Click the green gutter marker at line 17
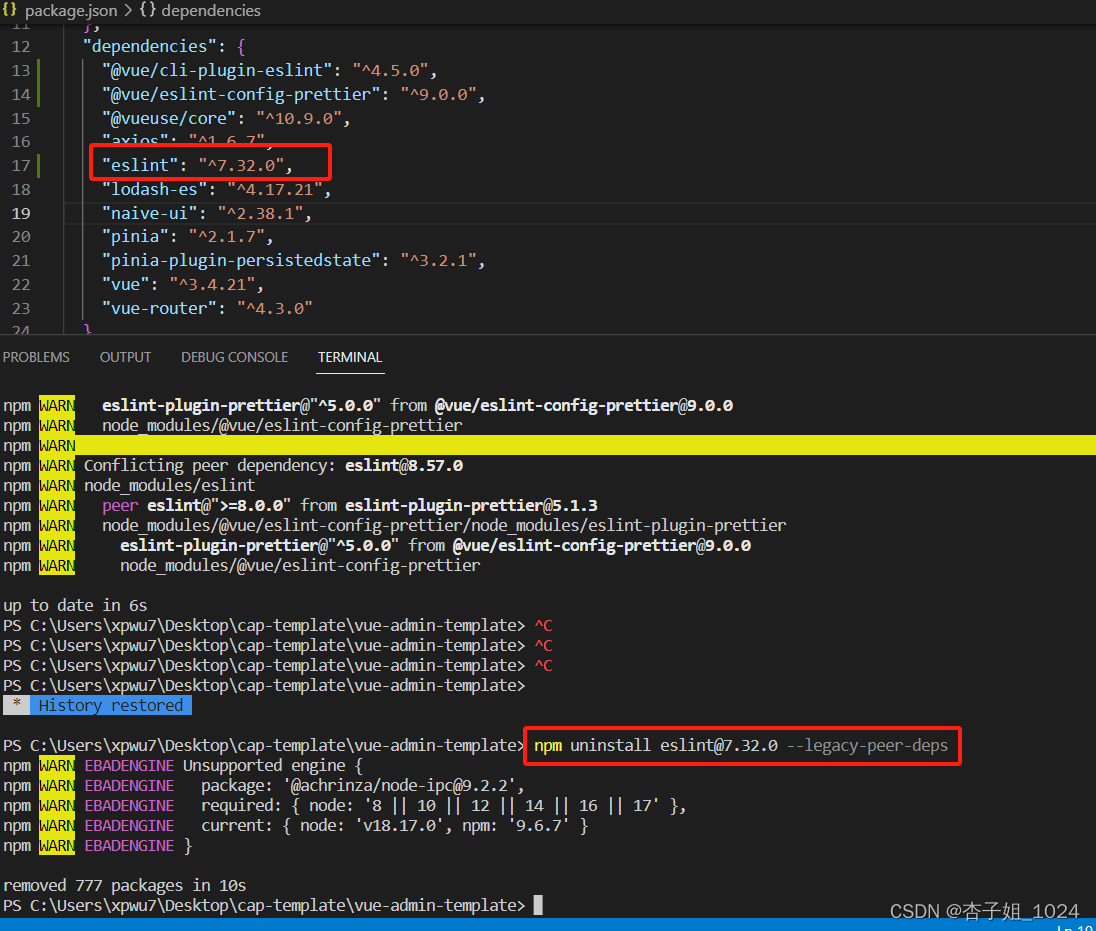This screenshot has height=931, width=1096. click(38, 165)
